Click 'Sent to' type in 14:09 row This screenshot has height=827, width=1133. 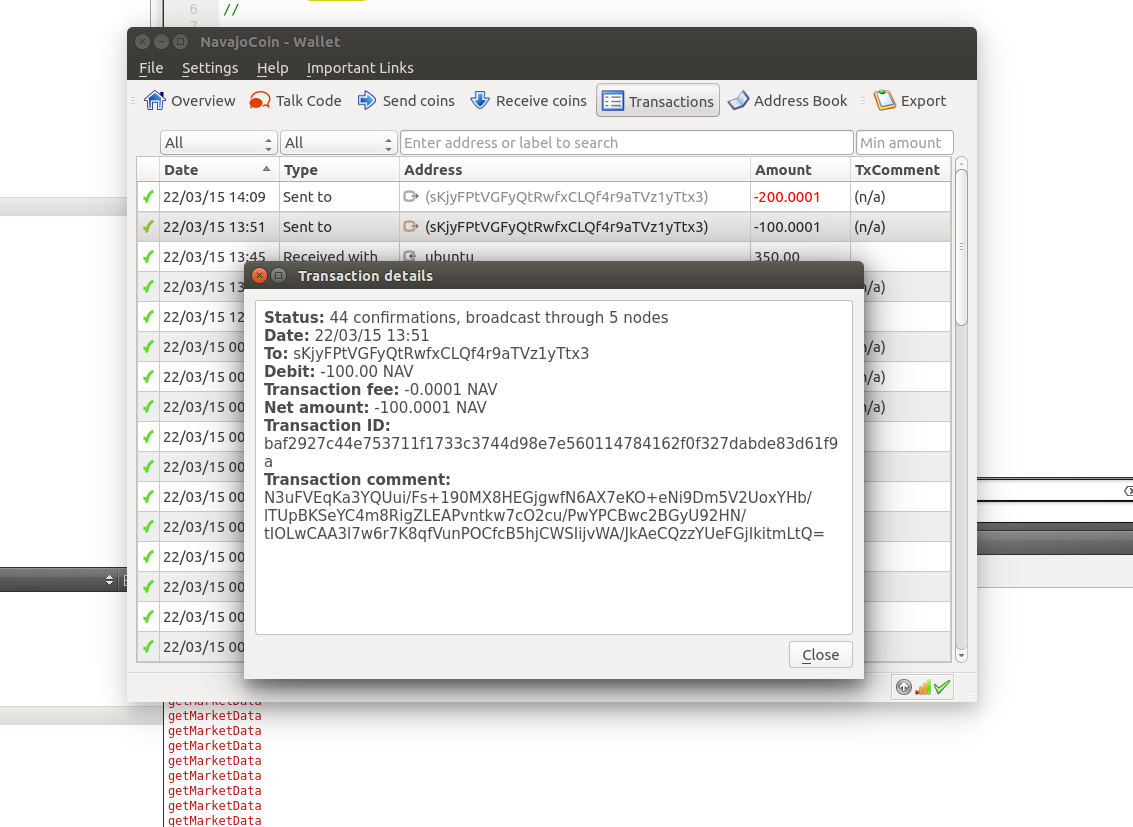307,196
